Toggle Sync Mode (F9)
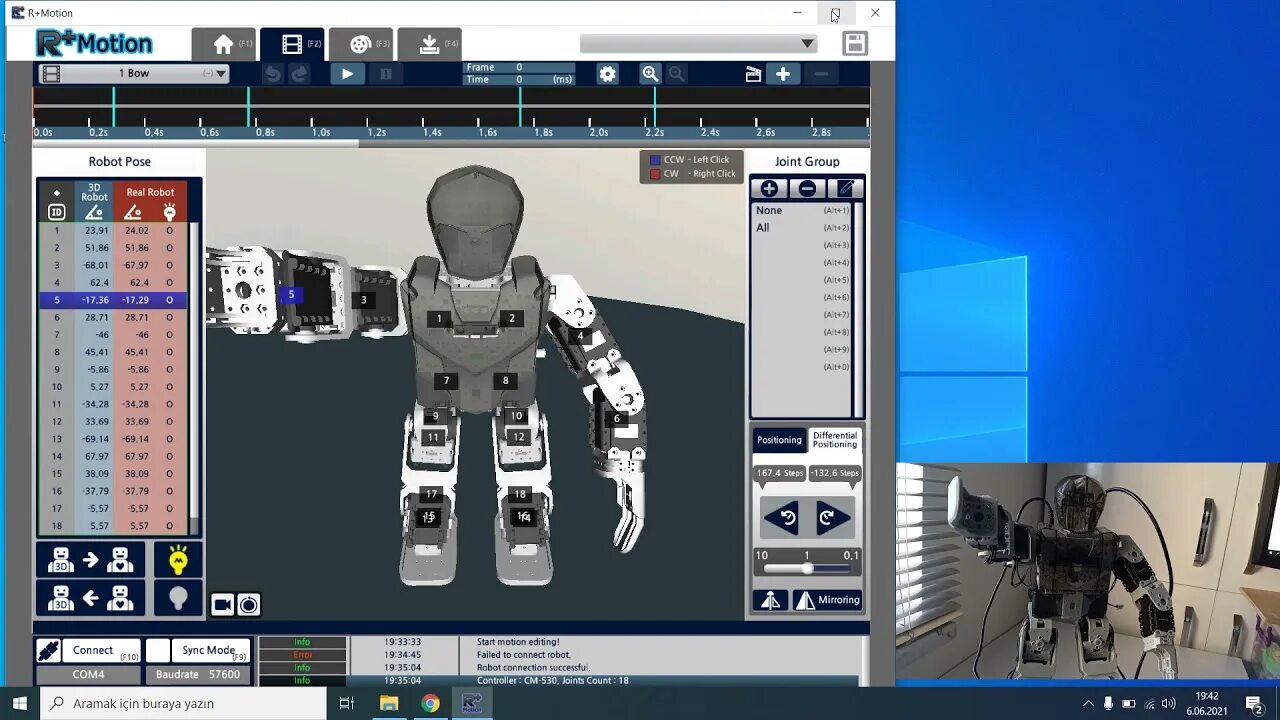The image size is (1280, 720). pyautogui.click(x=211, y=650)
